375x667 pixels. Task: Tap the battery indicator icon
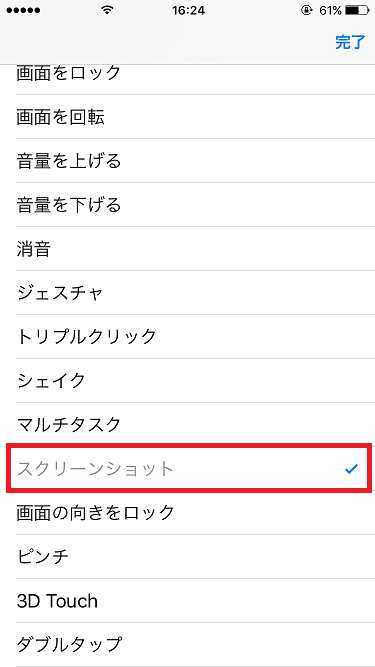[x=356, y=11]
